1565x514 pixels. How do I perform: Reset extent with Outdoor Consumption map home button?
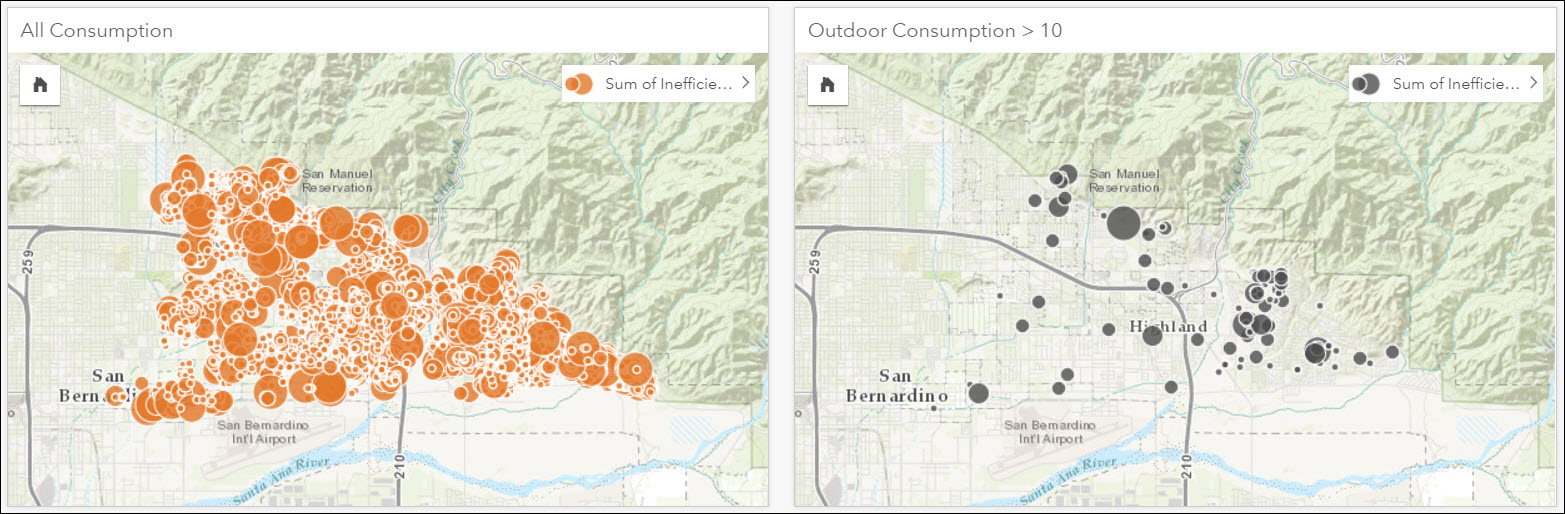827,84
